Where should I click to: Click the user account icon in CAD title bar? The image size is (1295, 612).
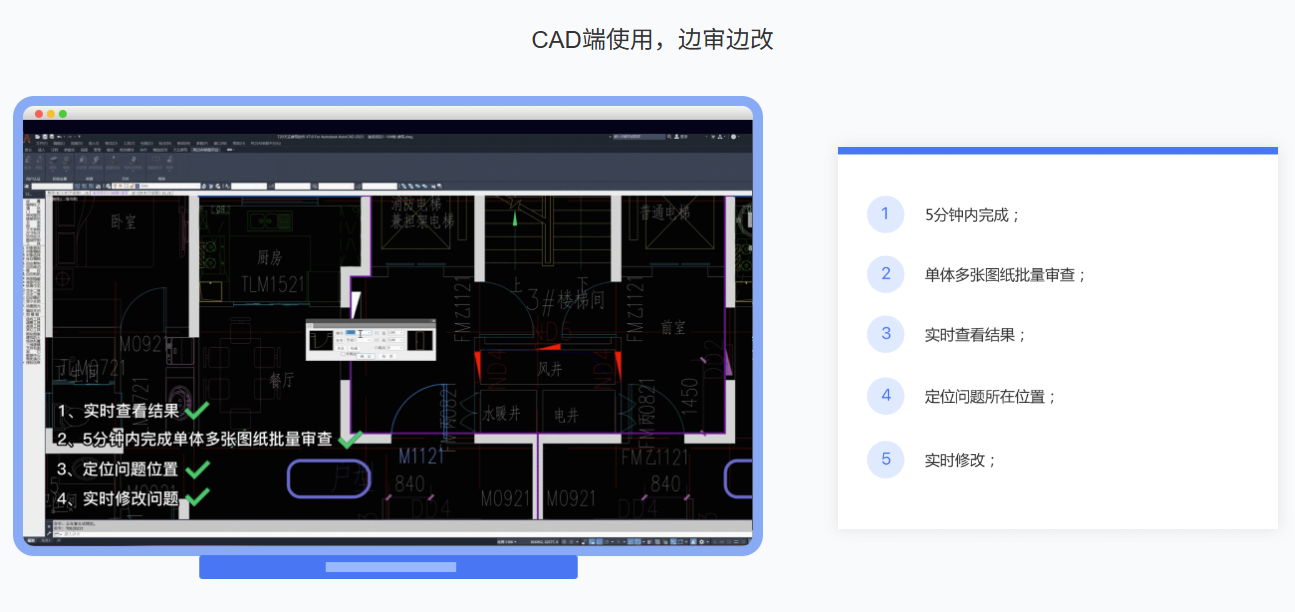coord(678,136)
